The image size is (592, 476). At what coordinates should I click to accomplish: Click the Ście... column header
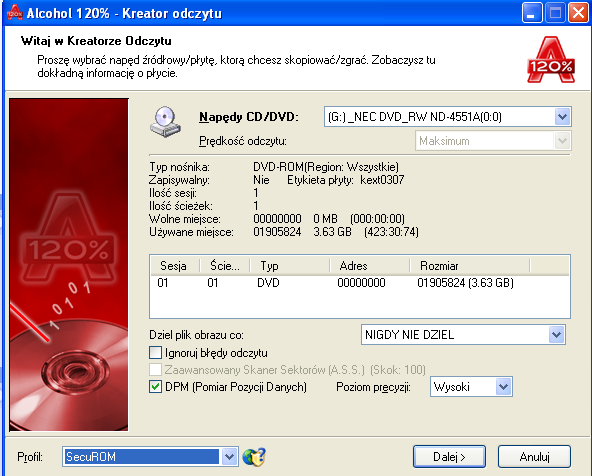point(225,266)
